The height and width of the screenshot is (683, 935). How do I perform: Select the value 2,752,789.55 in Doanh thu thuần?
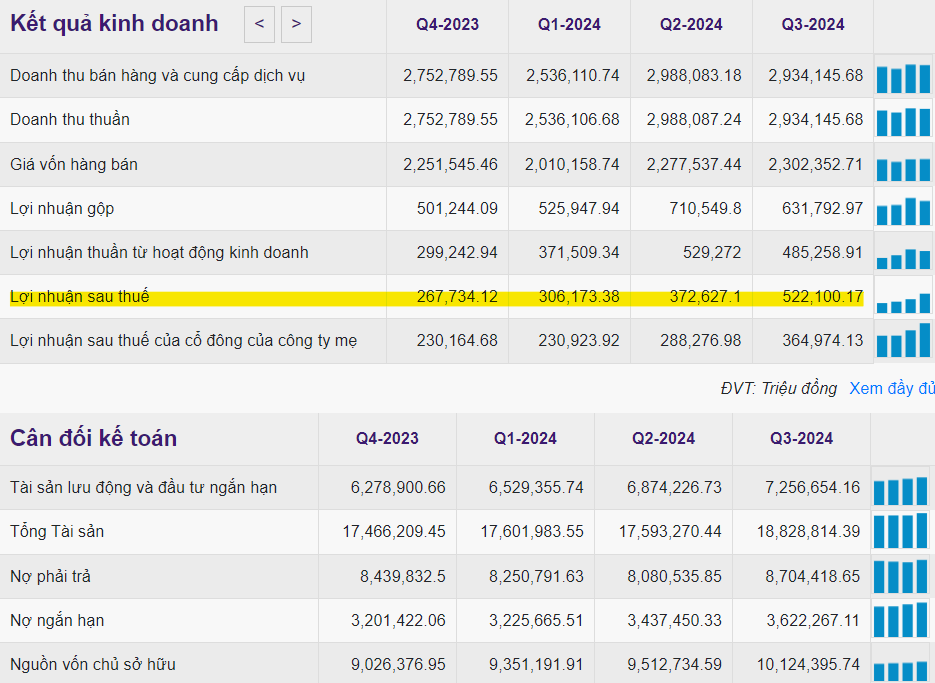tap(450, 119)
